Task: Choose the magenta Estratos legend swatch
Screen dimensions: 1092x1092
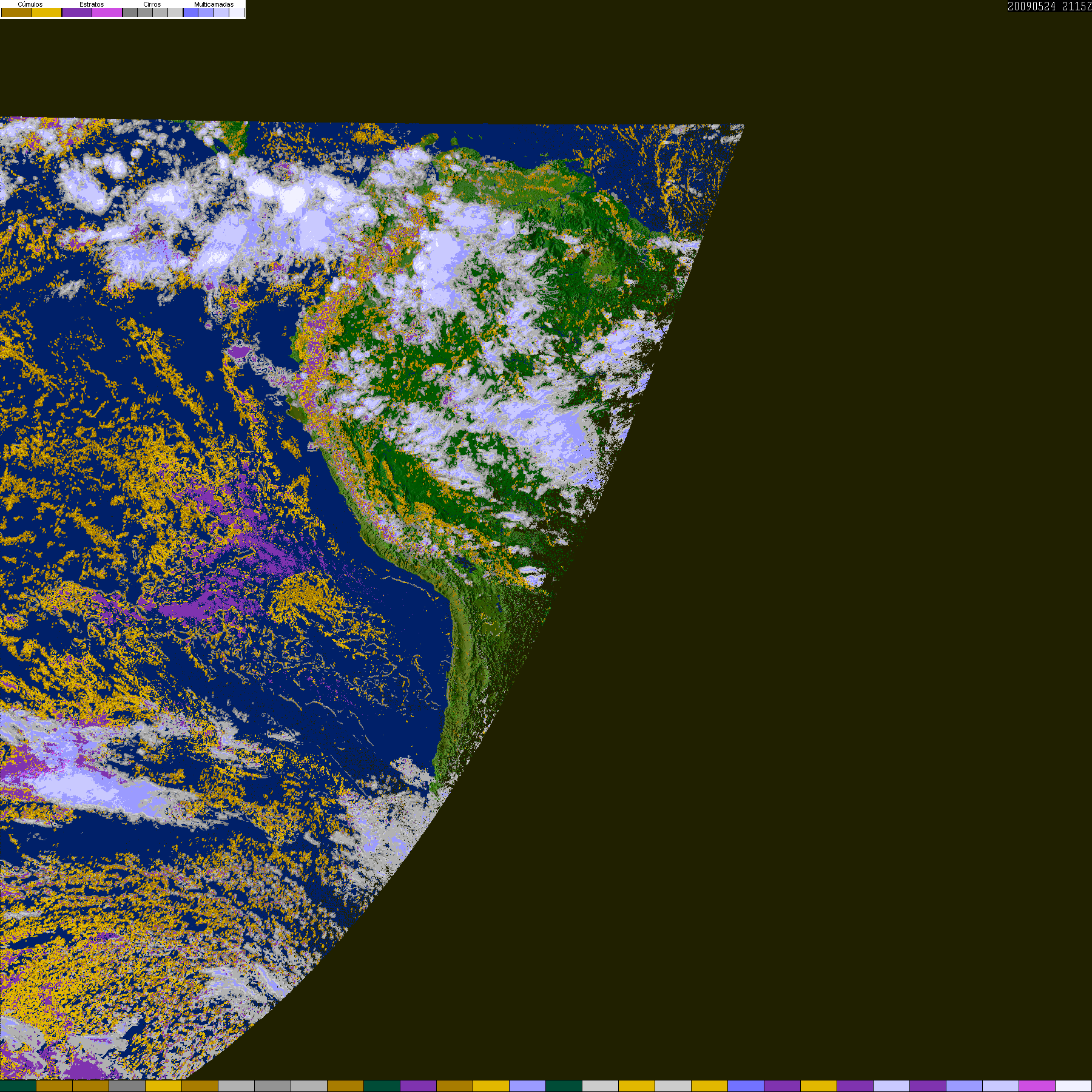Action: pos(107,13)
